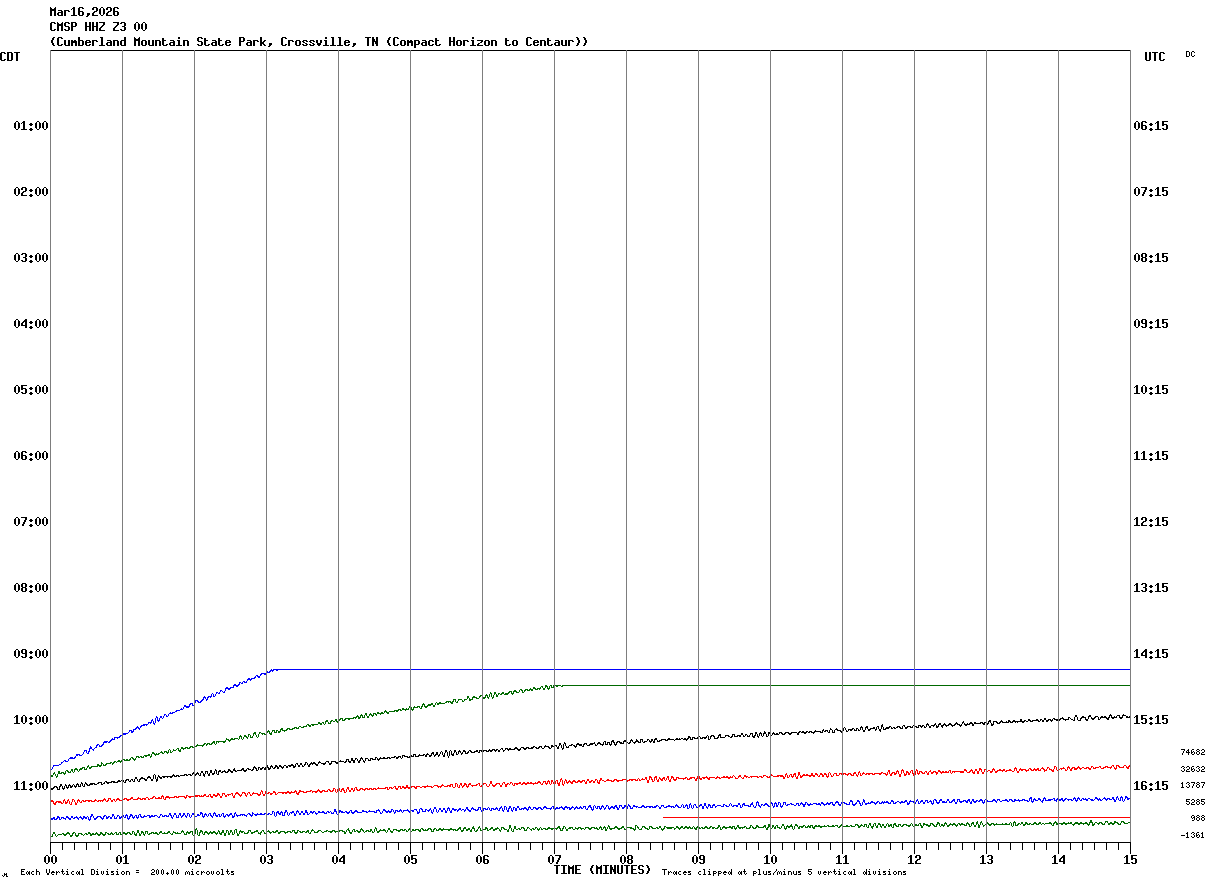Select the 03:00 CDT time label

coord(31,258)
